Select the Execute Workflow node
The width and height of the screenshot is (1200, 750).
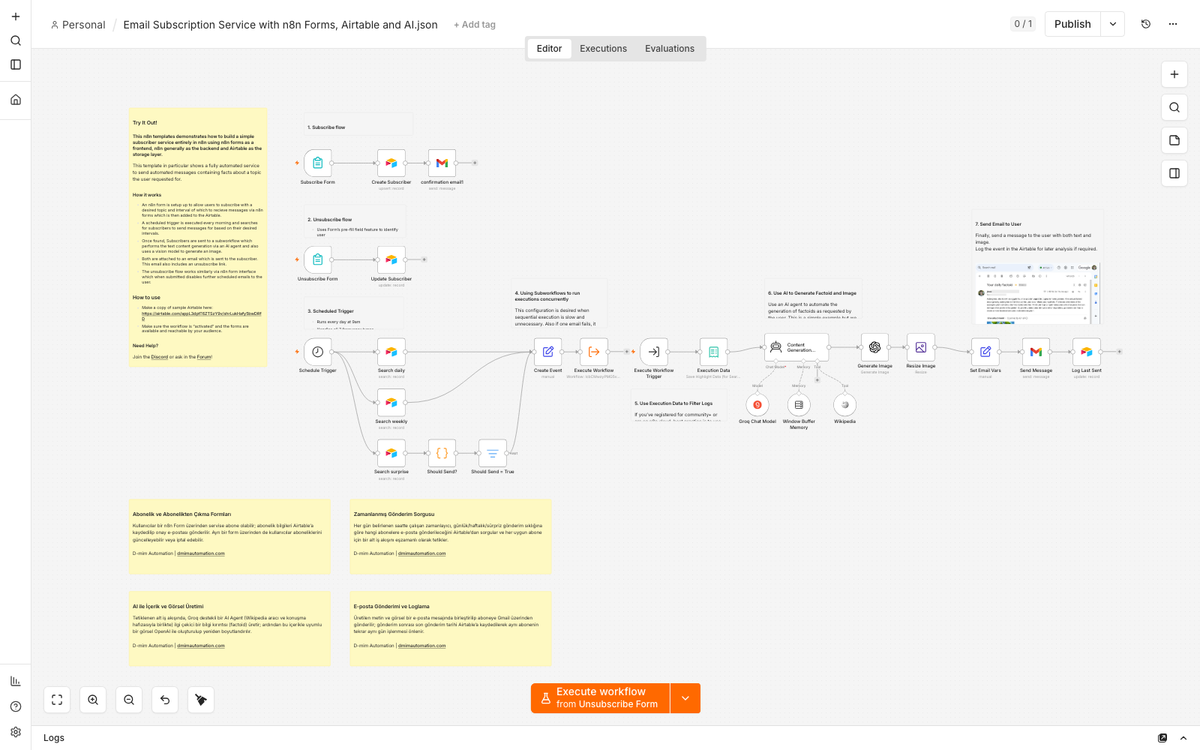tap(593, 351)
